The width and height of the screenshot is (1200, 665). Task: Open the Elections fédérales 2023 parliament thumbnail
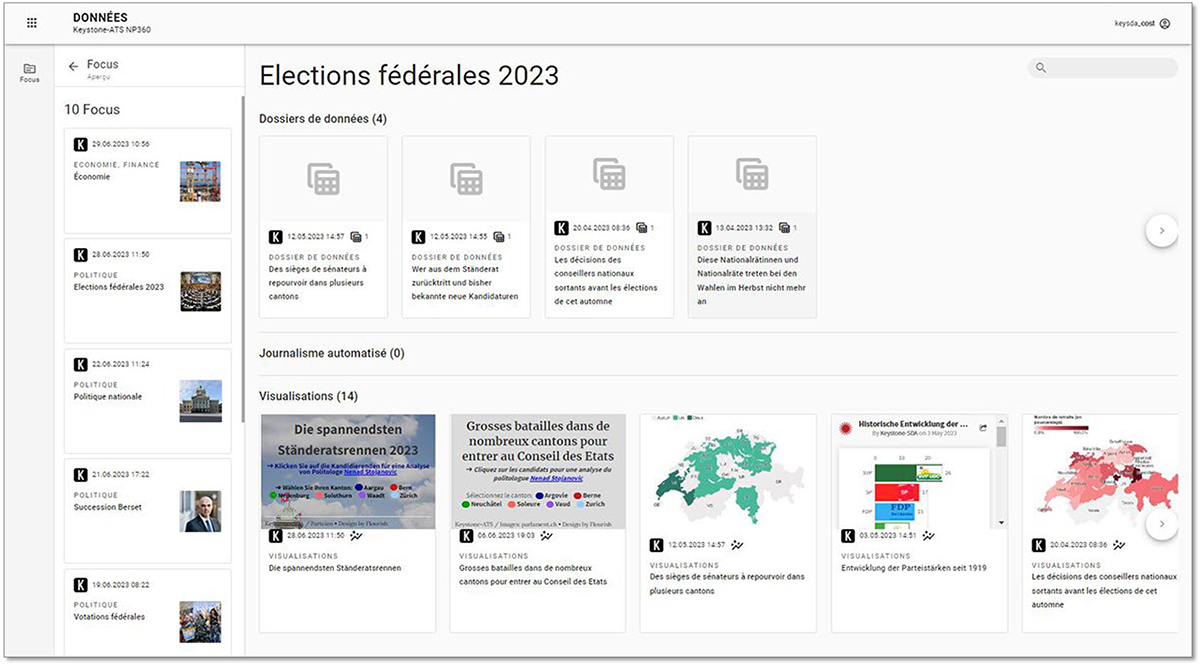pos(200,291)
